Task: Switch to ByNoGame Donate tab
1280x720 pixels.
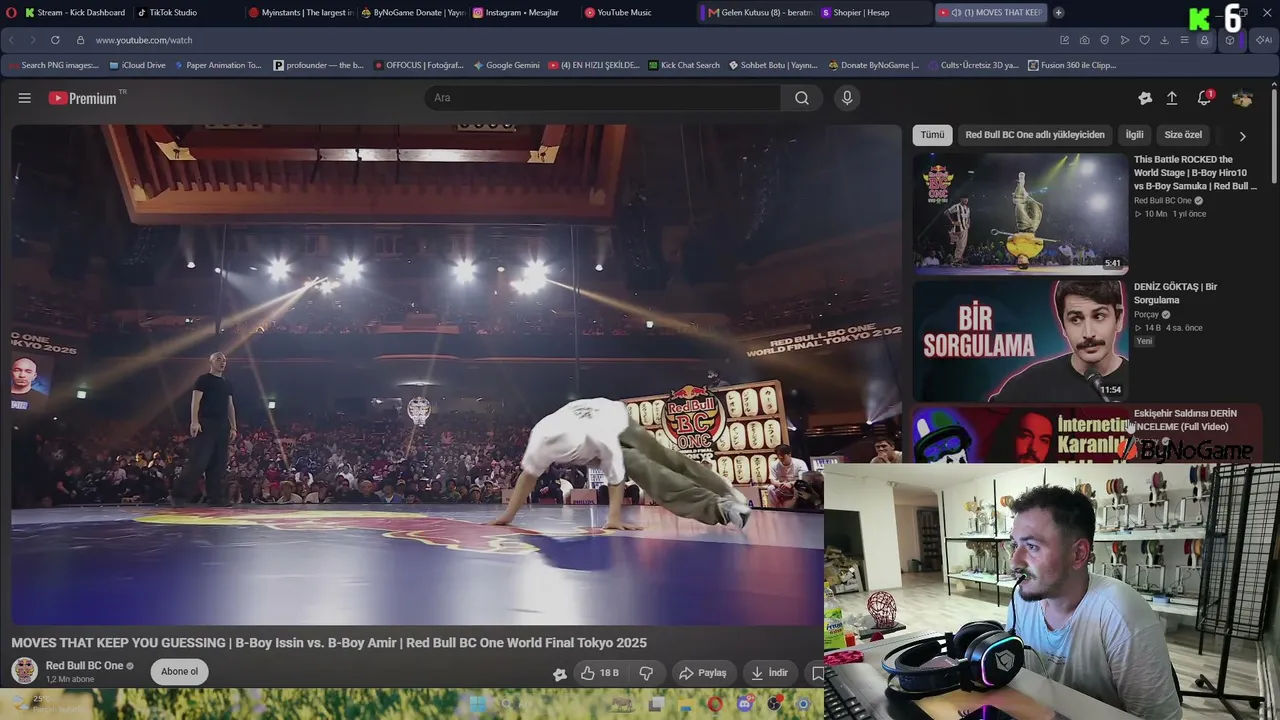Action: (412, 12)
